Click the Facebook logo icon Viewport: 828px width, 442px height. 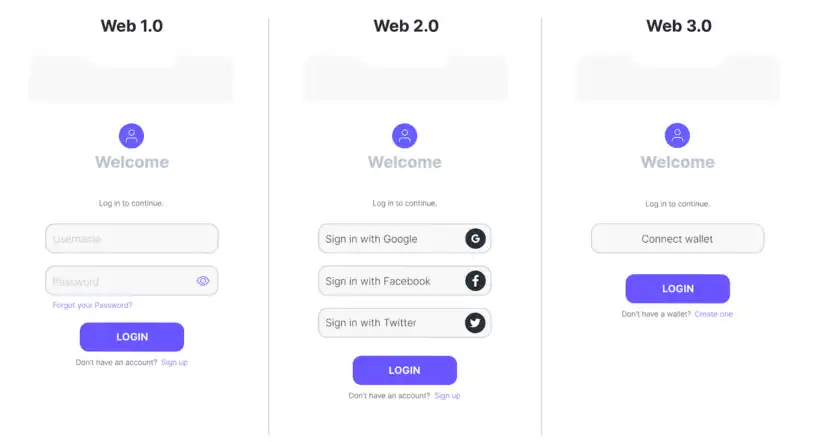coord(475,280)
